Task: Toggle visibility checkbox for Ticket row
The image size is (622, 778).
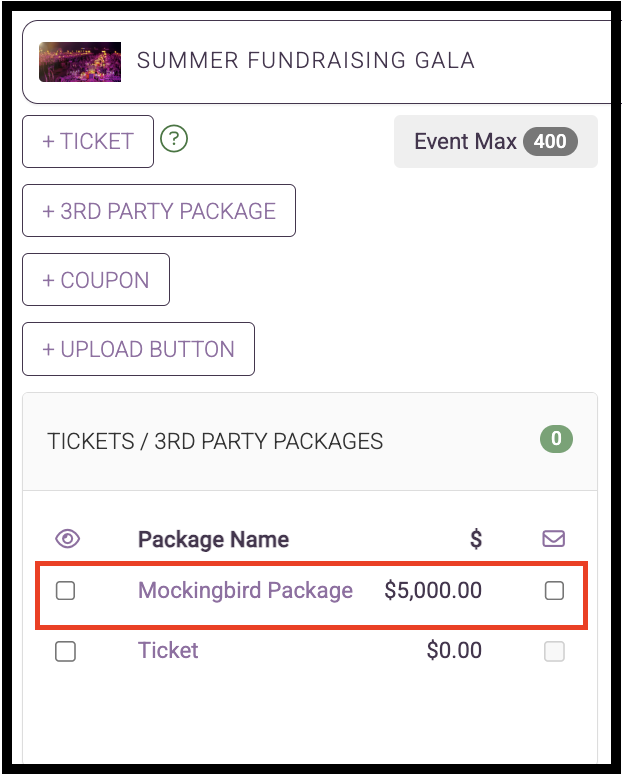Action: point(65,651)
